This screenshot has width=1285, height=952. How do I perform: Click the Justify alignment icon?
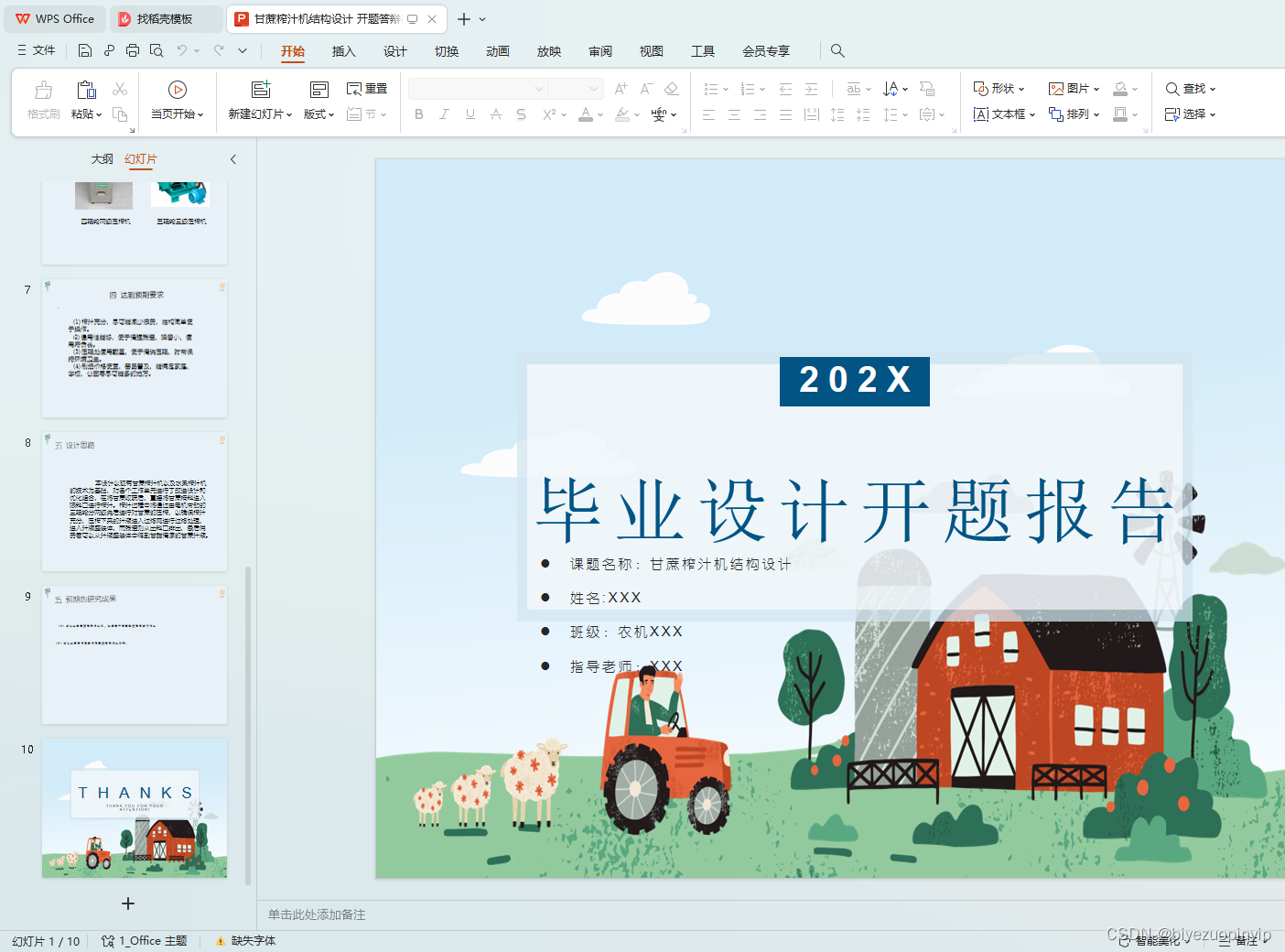coord(785,114)
